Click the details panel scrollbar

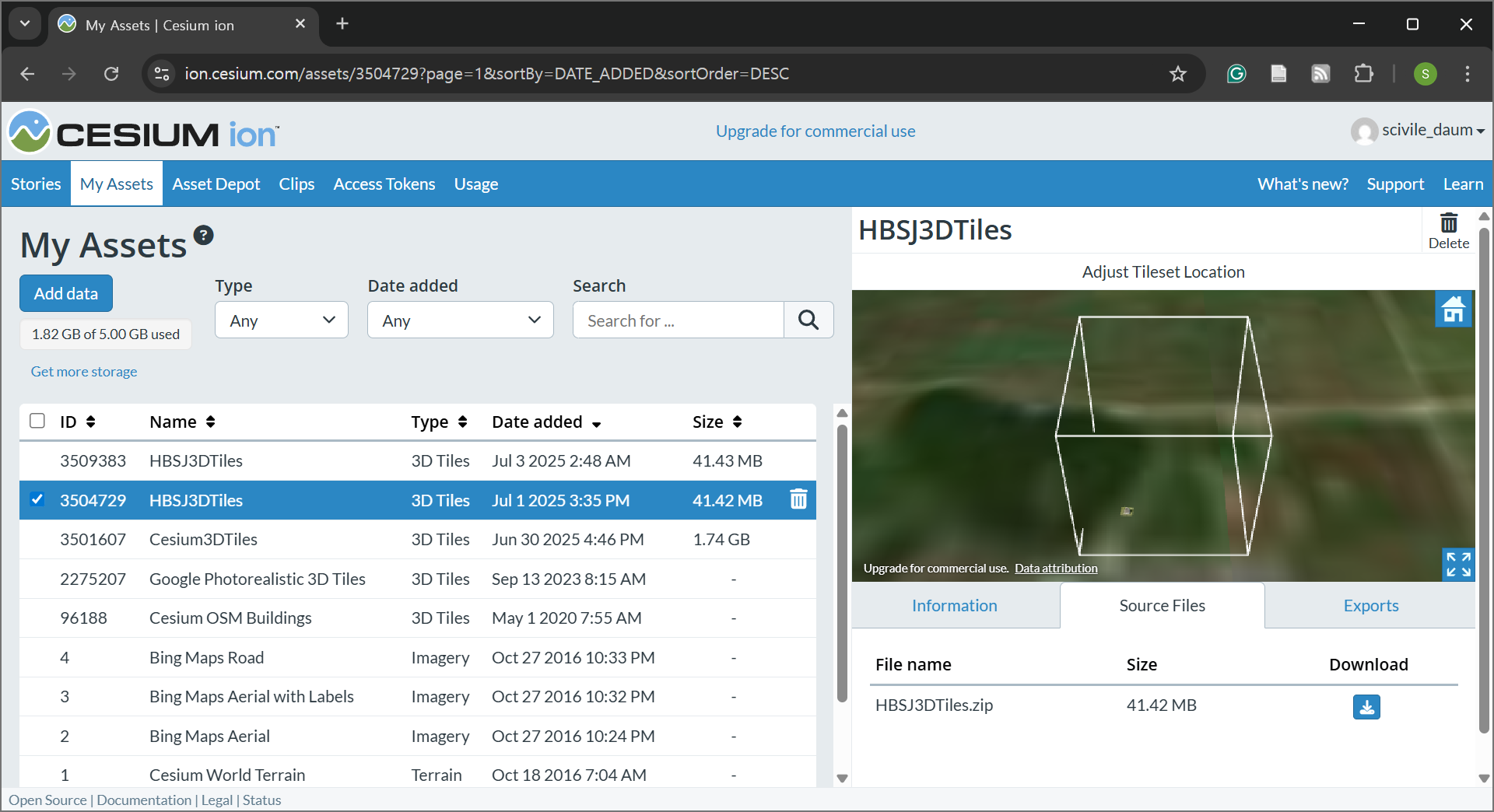pos(1484,480)
